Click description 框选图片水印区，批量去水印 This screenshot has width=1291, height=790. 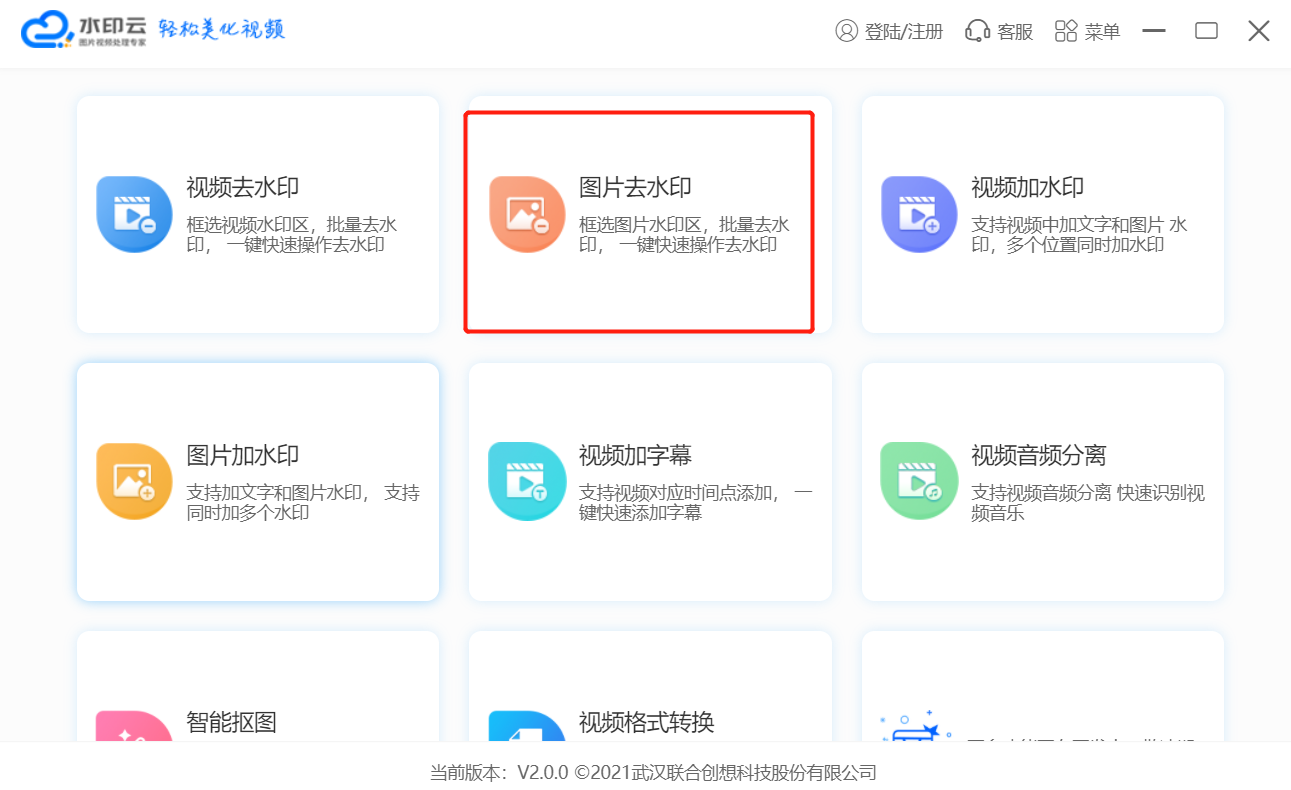pos(685,234)
